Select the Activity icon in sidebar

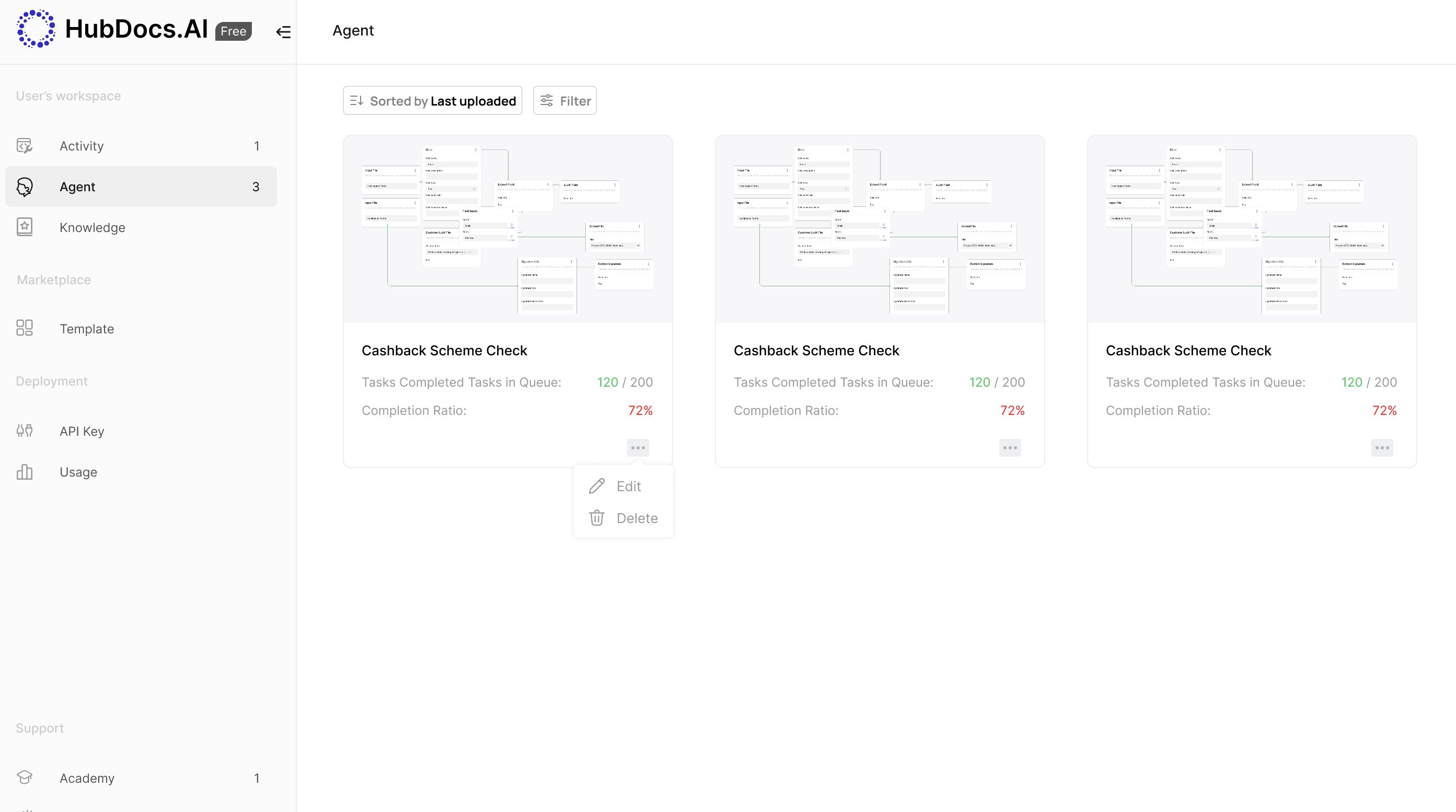pos(25,146)
